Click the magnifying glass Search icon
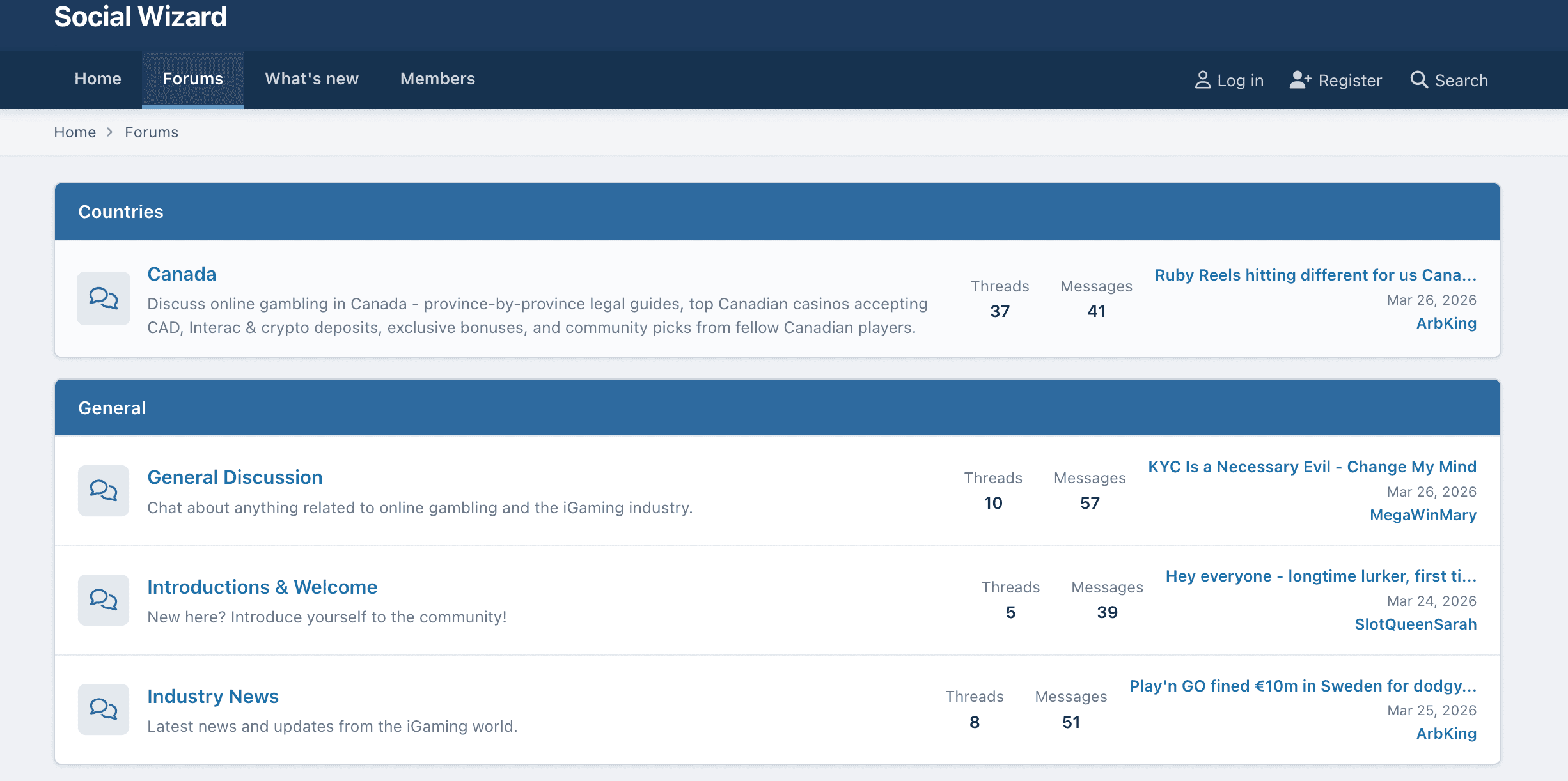This screenshot has width=1568, height=781. tap(1419, 80)
